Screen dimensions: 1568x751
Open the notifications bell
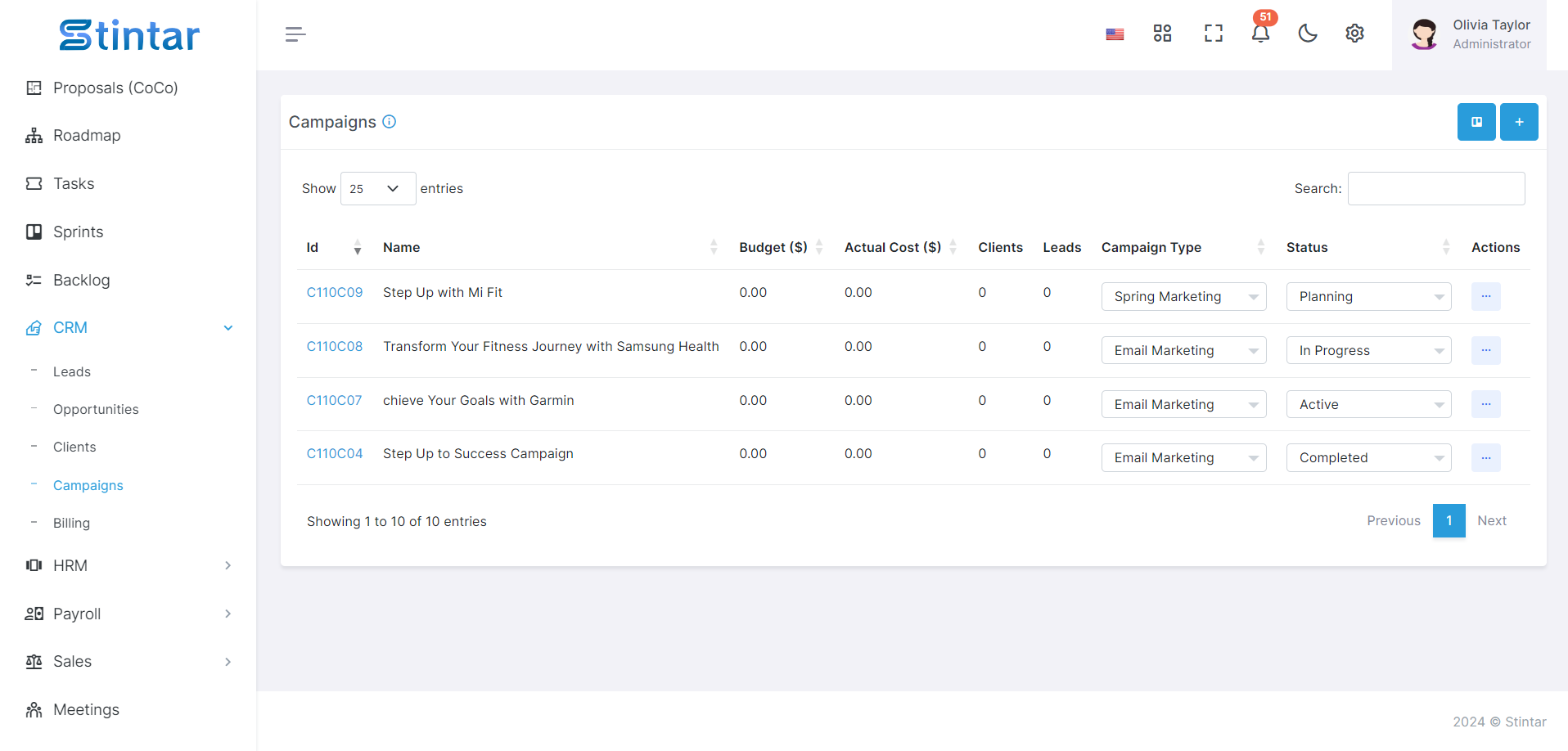(1260, 34)
